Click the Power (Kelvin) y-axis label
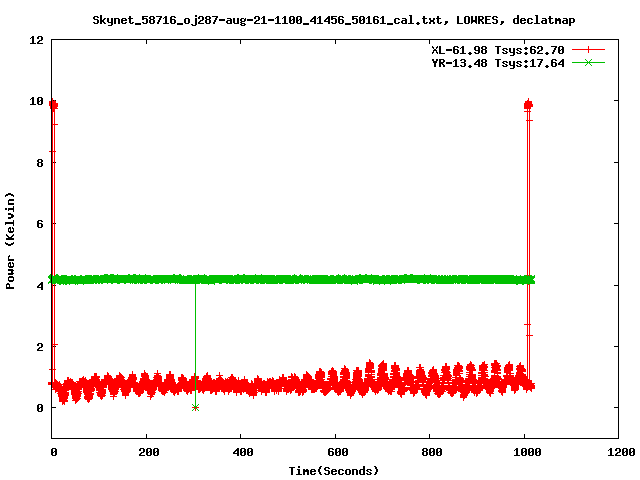 tap(10, 241)
